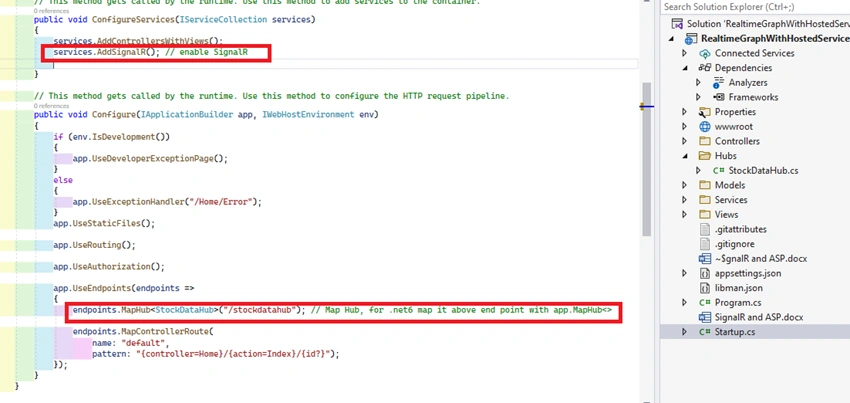The image size is (850, 403).
Task: Select Startup.cs in Solution Explorer
Action: click(735, 331)
